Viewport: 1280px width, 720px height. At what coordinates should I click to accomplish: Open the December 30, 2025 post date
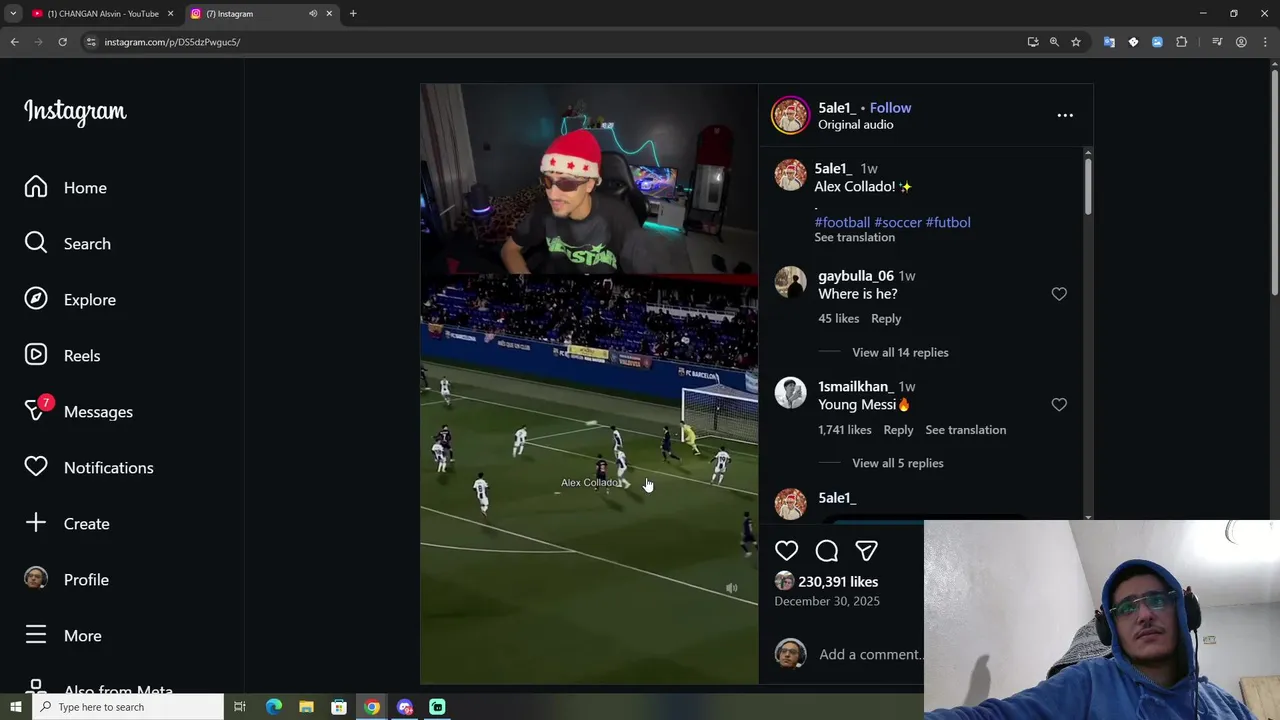(827, 601)
